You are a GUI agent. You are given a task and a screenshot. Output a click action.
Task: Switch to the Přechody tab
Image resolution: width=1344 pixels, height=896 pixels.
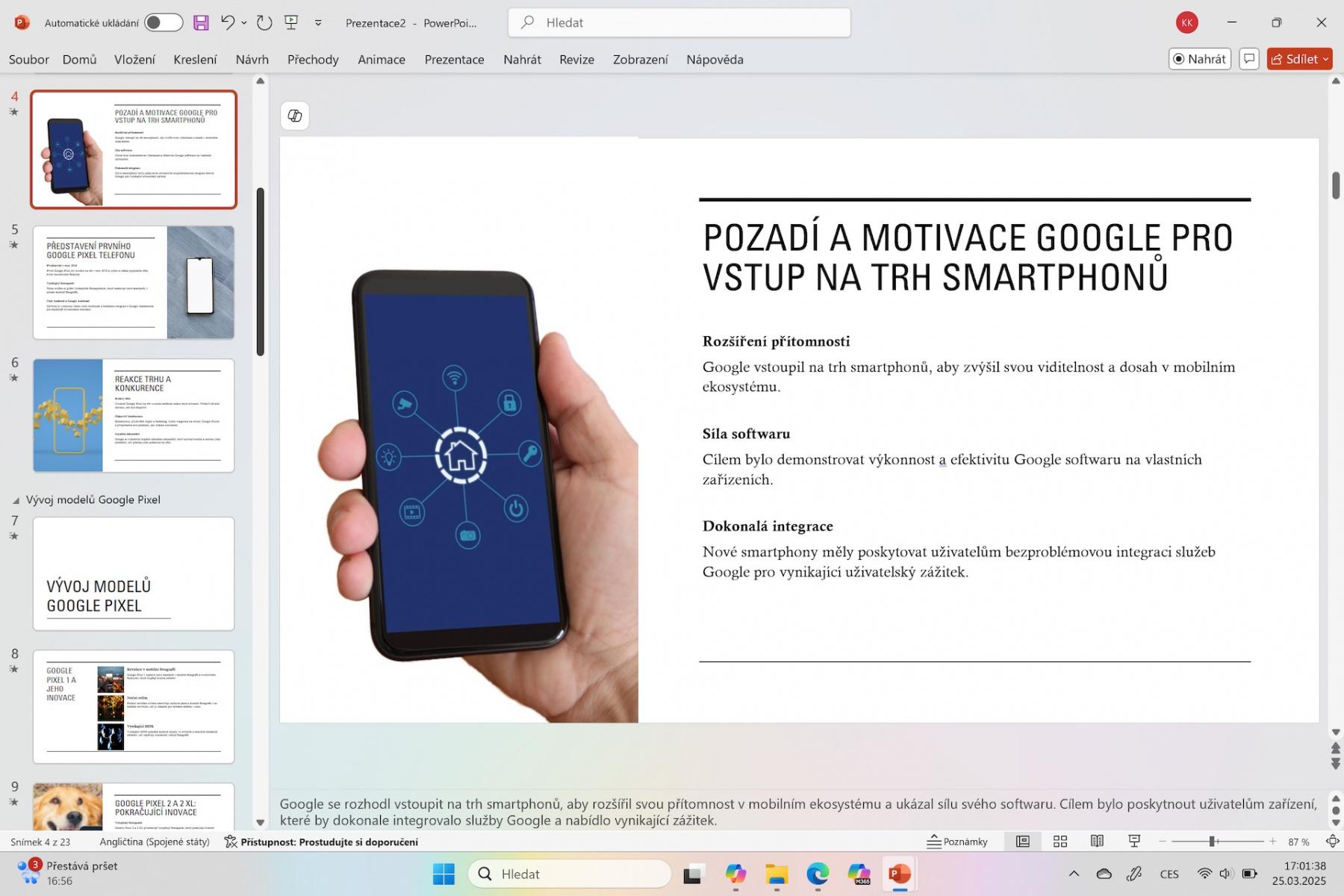pyautogui.click(x=313, y=59)
